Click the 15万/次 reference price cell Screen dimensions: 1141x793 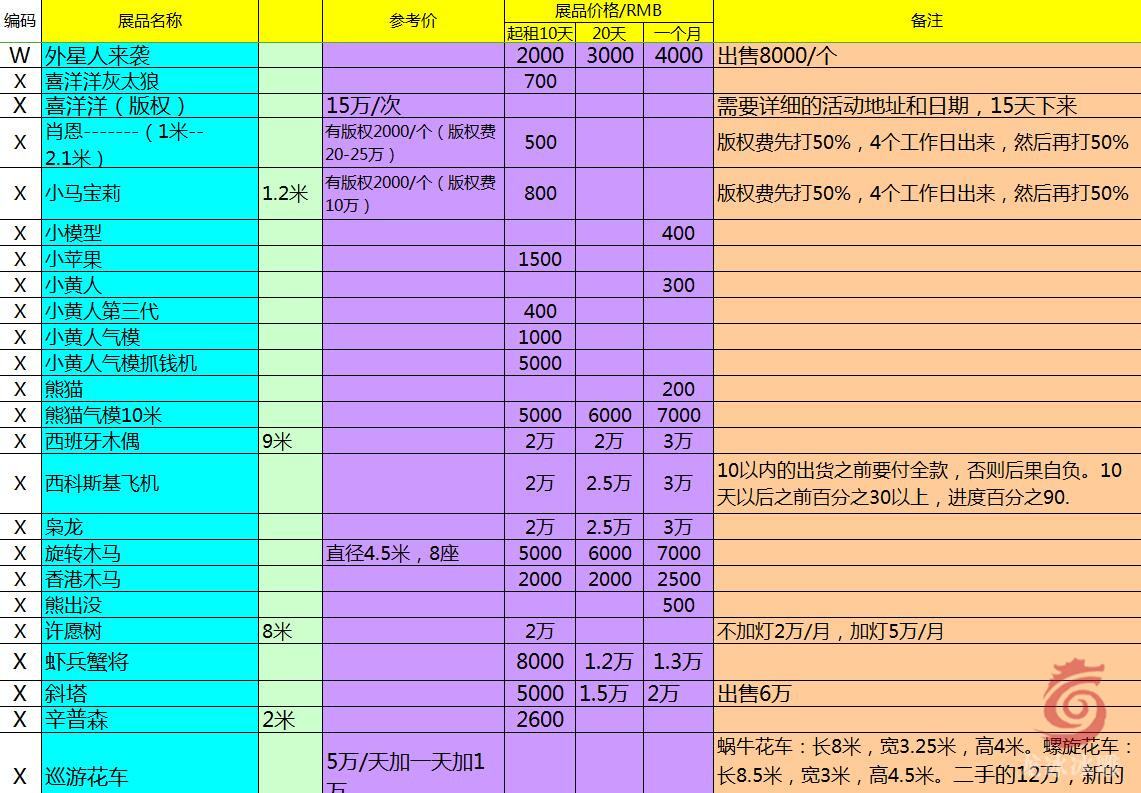(x=413, y=105)
